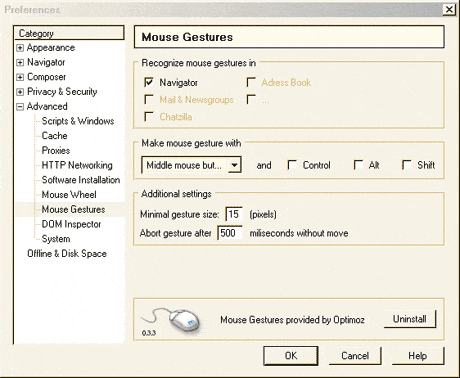Select Appearance in the category tree

tap(51, 48)
